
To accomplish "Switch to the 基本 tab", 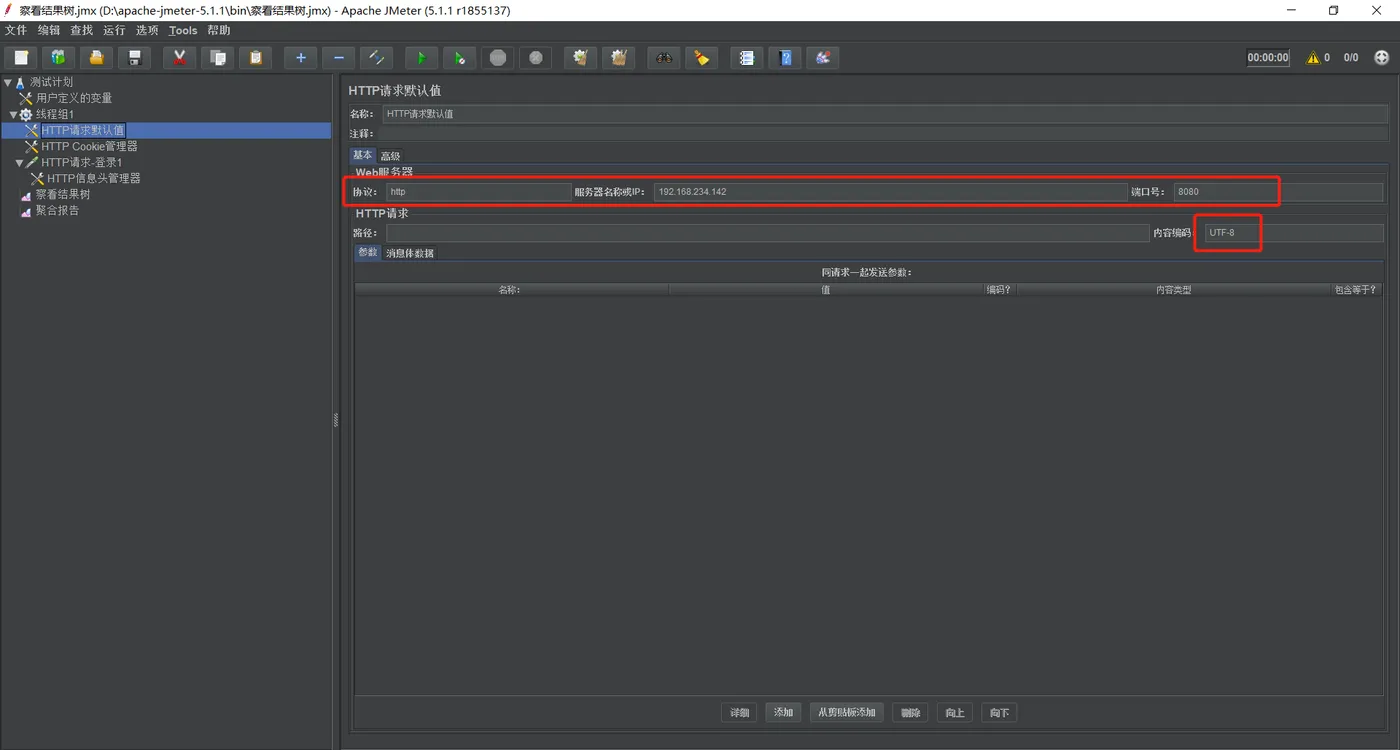I will click(x=362, y=155).
